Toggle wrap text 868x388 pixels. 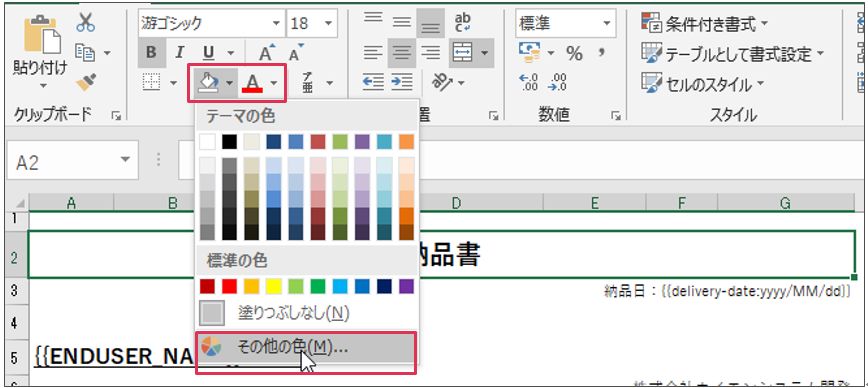(x=462, y=22)
